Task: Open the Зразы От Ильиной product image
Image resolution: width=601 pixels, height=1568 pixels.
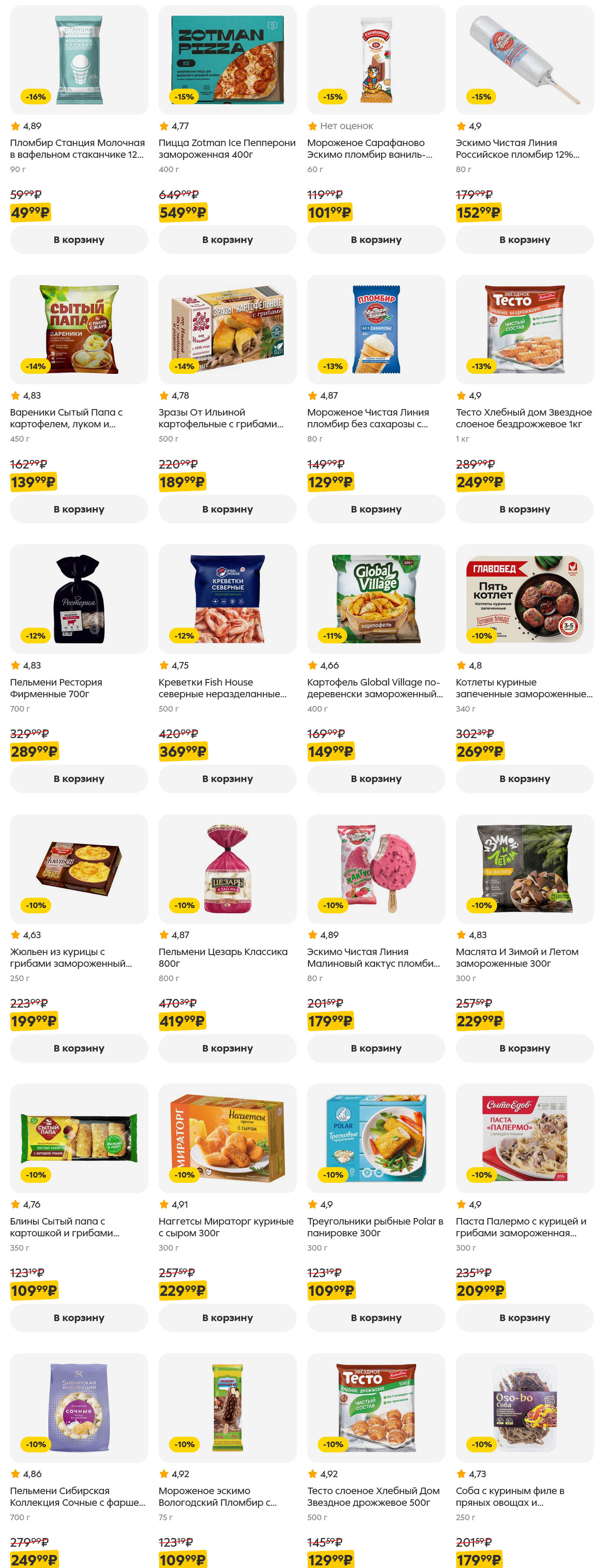Action: [227, 330]
